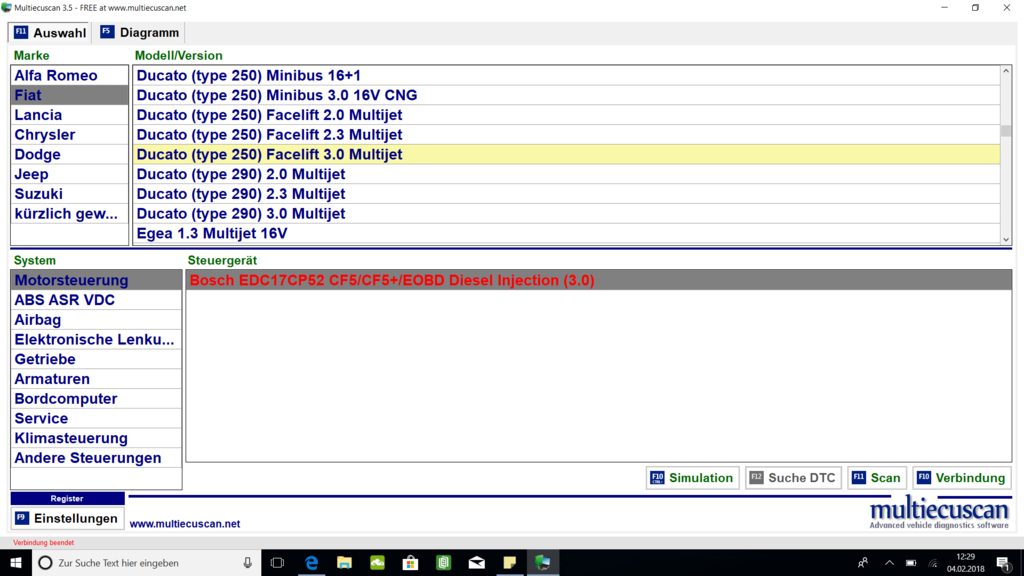Choose the Jeep brand

[69, 174]
